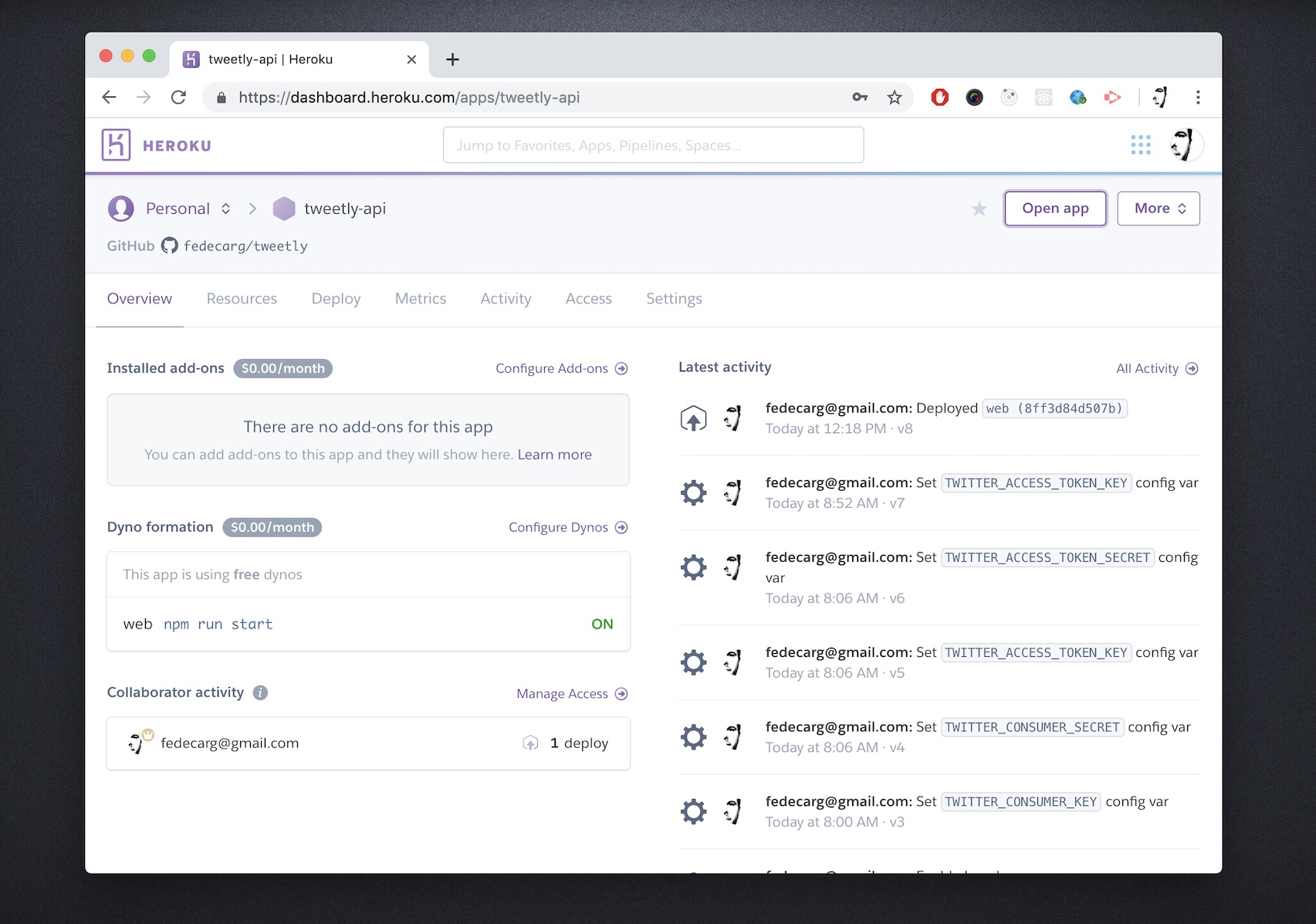Click the gear icon for the v4 activity
1316x924 pixels.
pos(693,737)
